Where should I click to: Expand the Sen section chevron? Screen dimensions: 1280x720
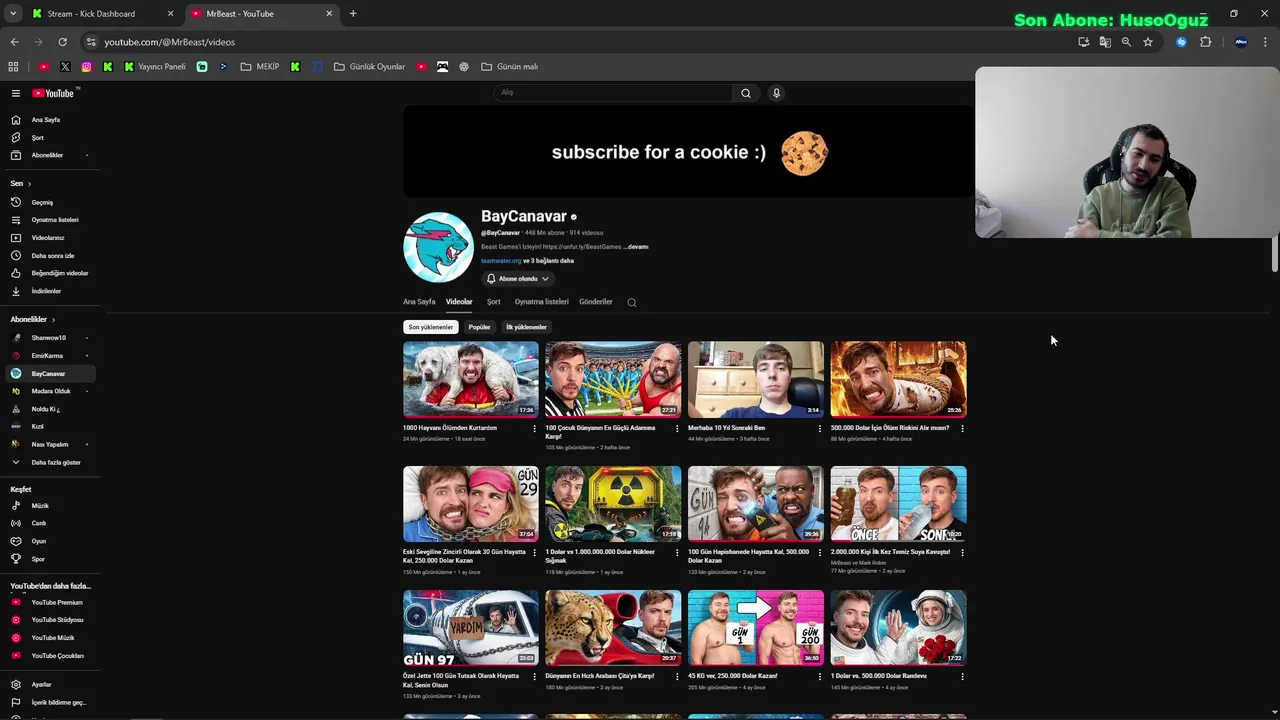(x=29, y=184)
